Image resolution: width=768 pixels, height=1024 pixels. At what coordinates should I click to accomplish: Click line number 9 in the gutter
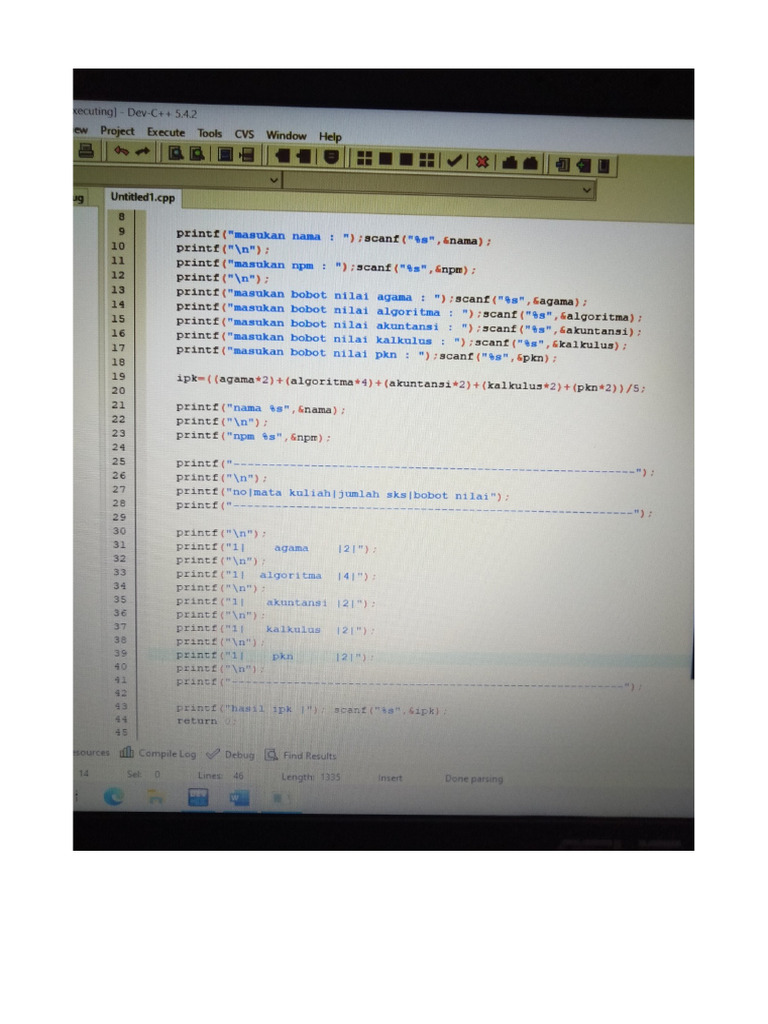point(121,231)
